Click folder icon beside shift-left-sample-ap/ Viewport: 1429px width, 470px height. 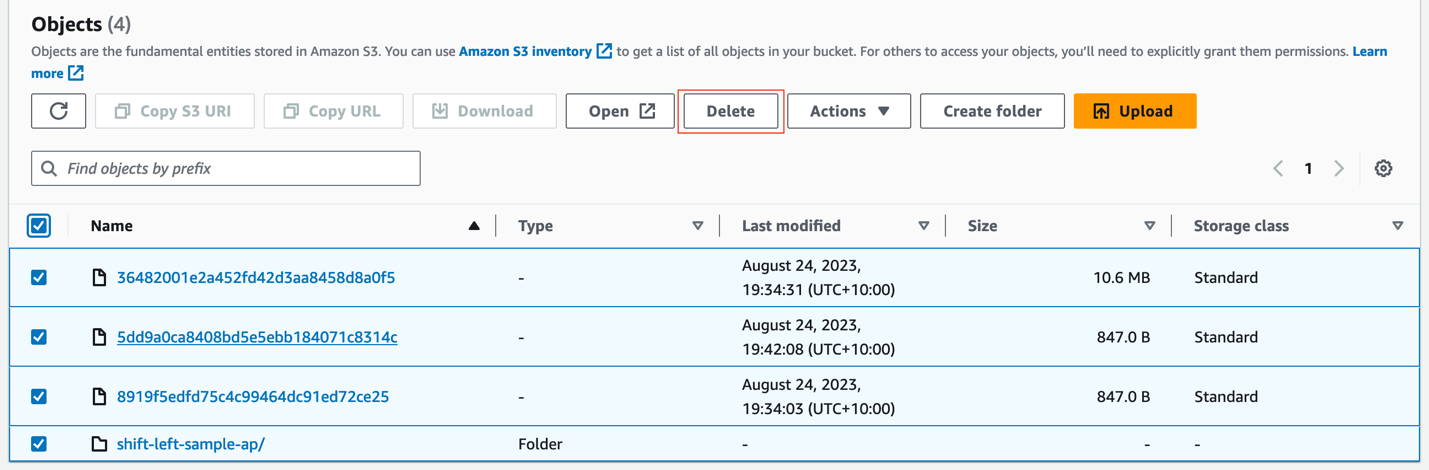[99, 444]
